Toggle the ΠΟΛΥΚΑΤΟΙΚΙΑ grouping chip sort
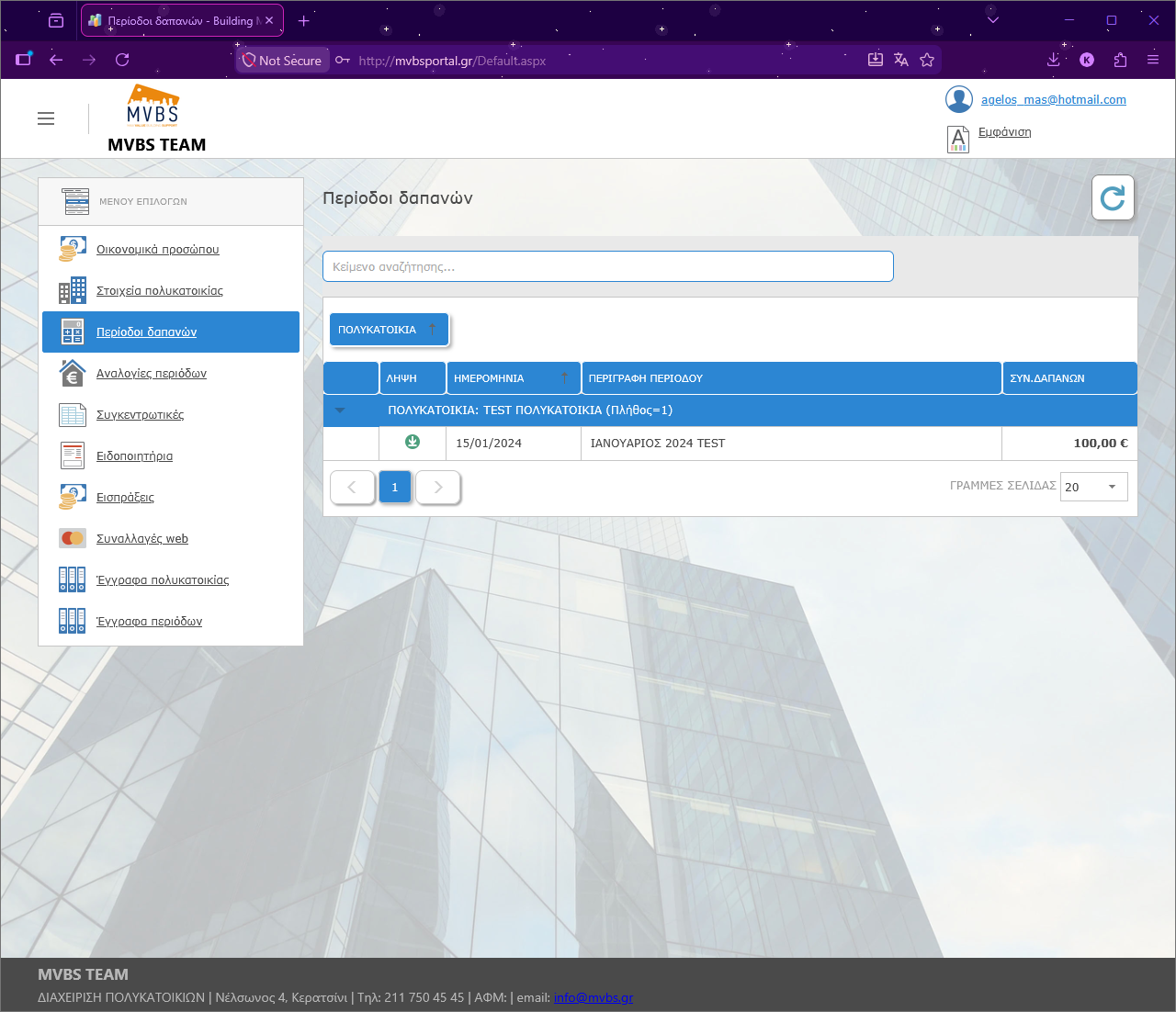This screenshot has width=1176, height=1012. [389, 330]
